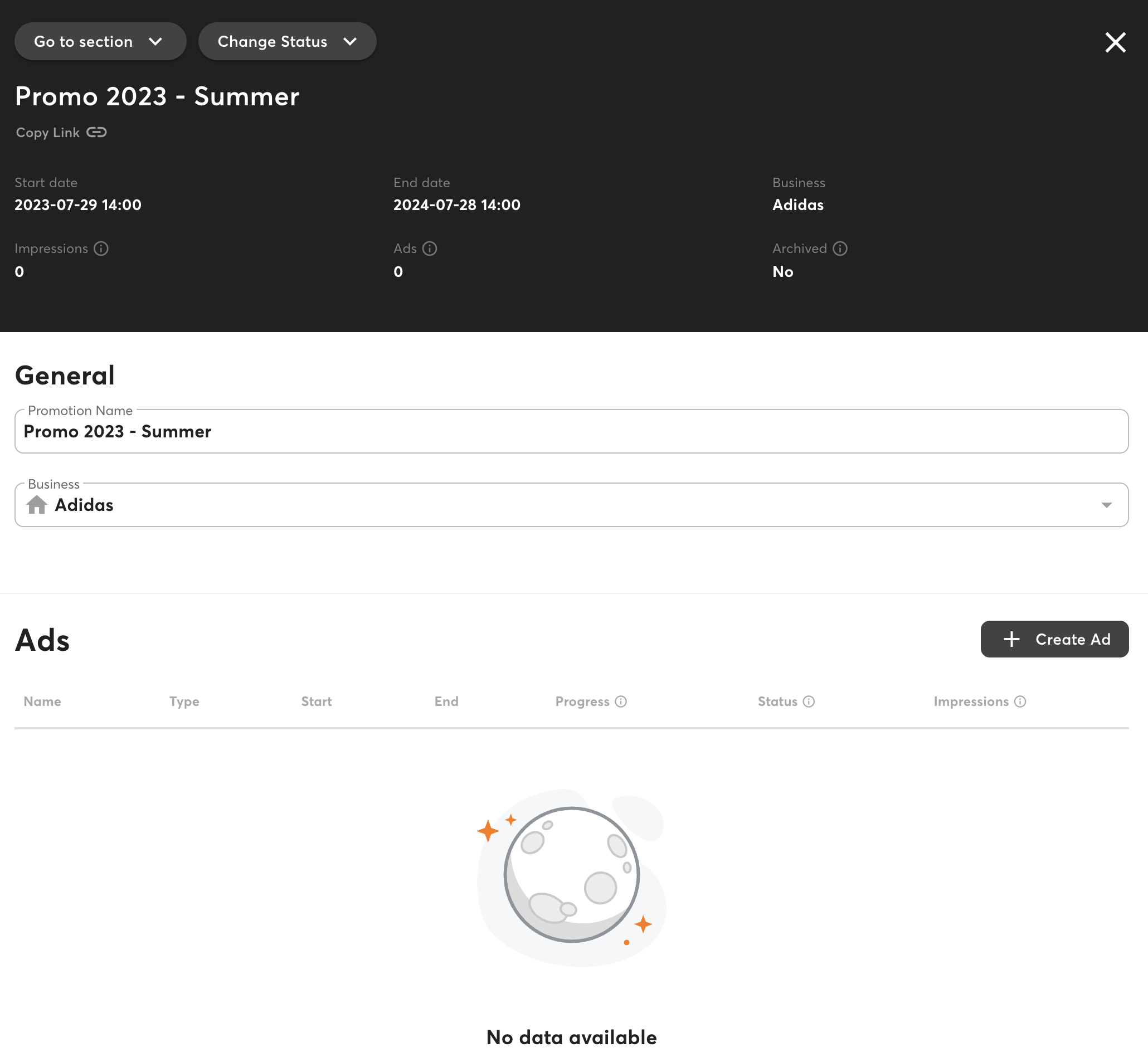
Task: Close the promotion panel with X
Action: (x=1115, y=42)
